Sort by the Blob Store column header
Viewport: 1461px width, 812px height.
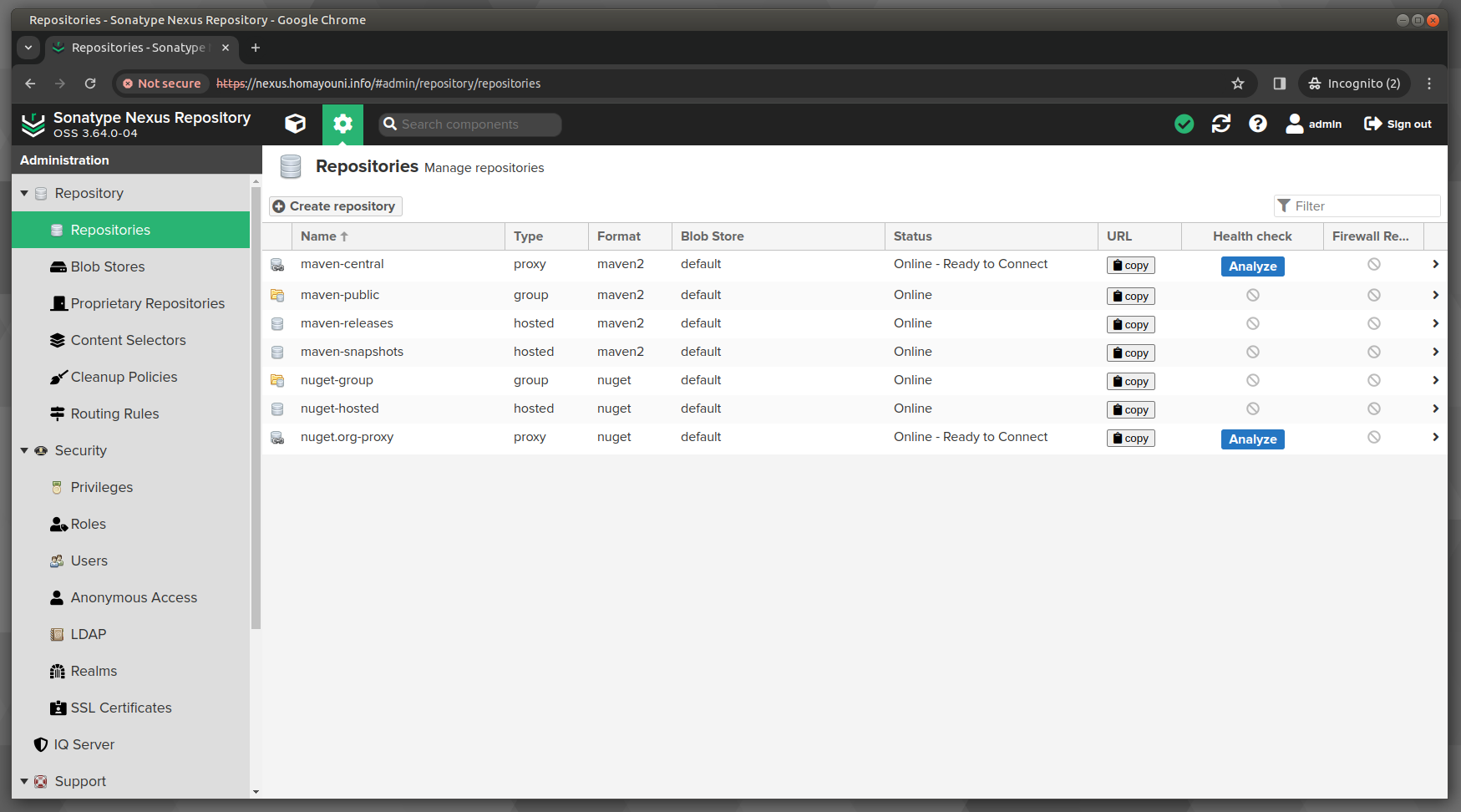(x=778, y=236)
